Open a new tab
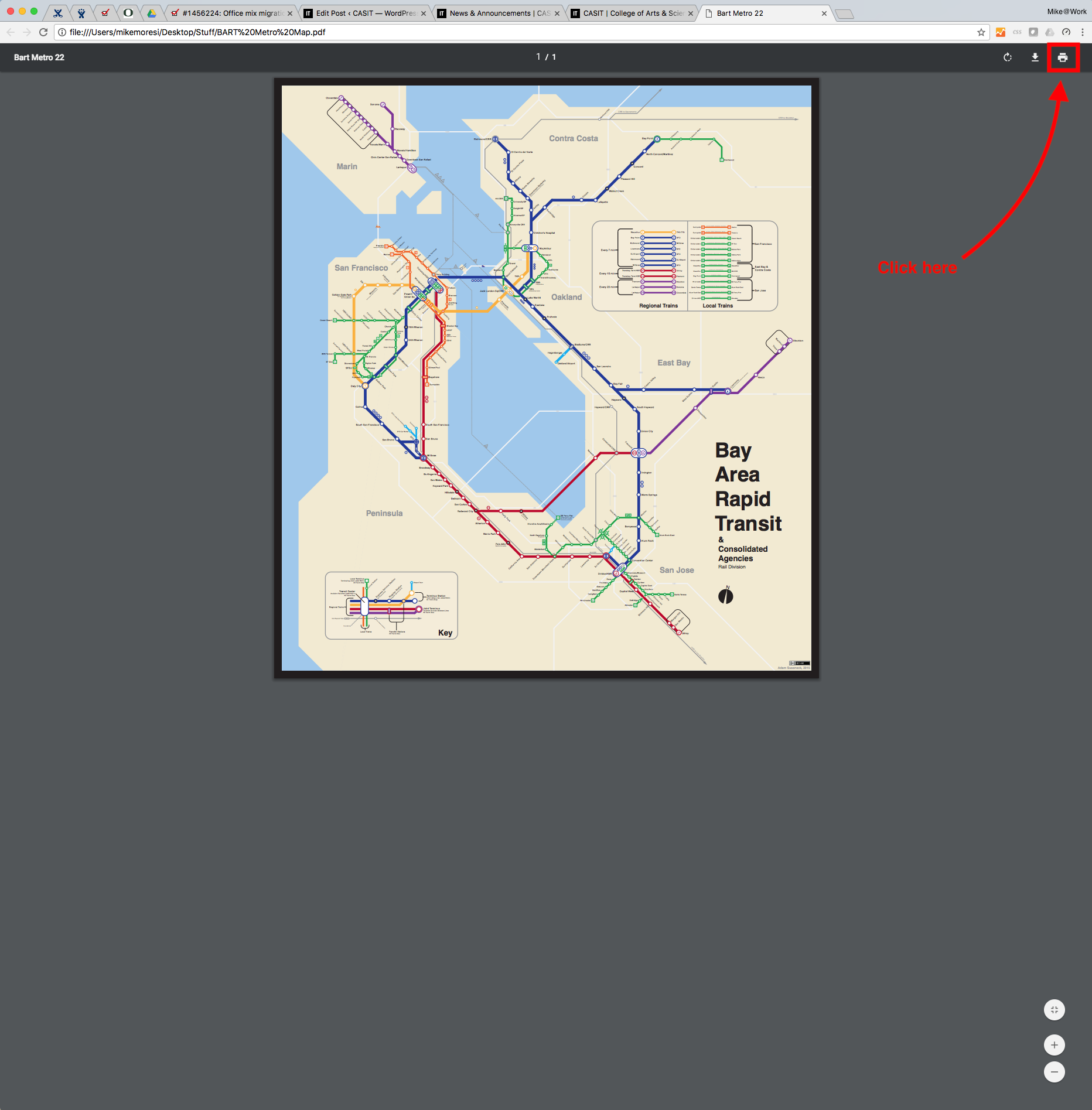1092x1110 pixels. coord(844,13)
